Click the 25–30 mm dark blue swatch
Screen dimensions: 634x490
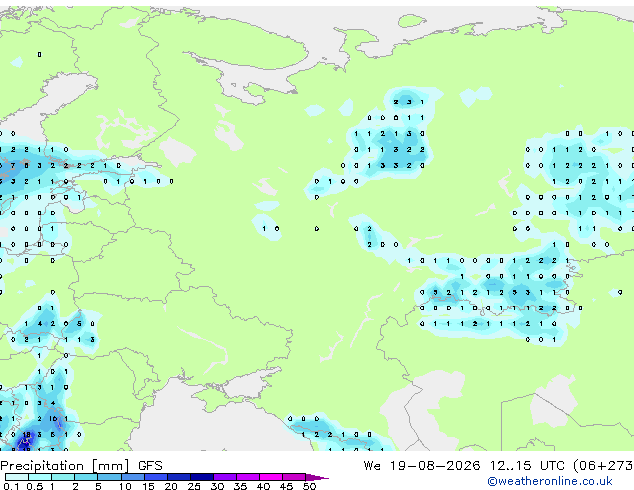pyautogui.click(x=202, y=477)
